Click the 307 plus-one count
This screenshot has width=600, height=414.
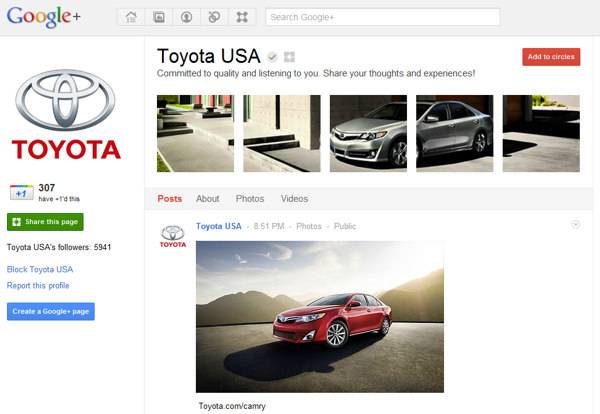tap(47, 188)
